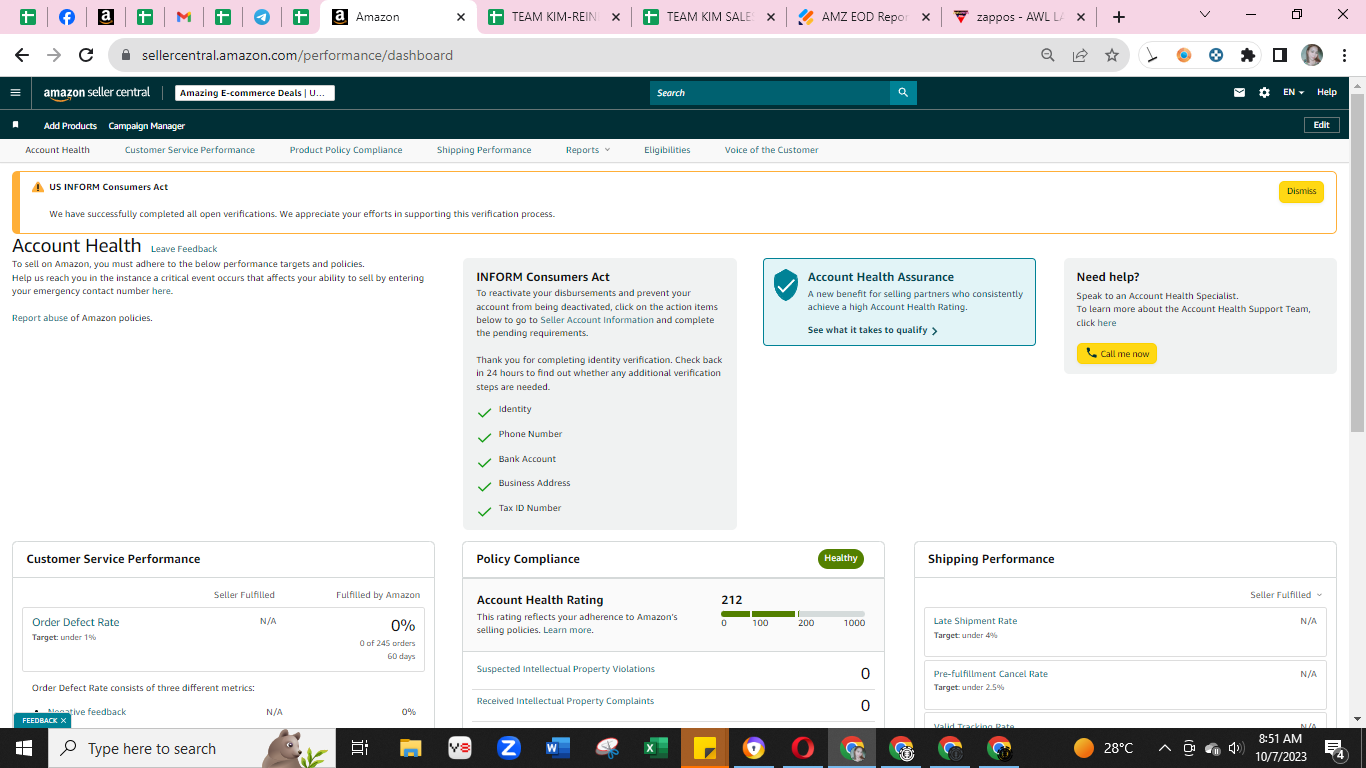
Task: Expand See what it takes to qualify
Action: (x=872, y=330)
